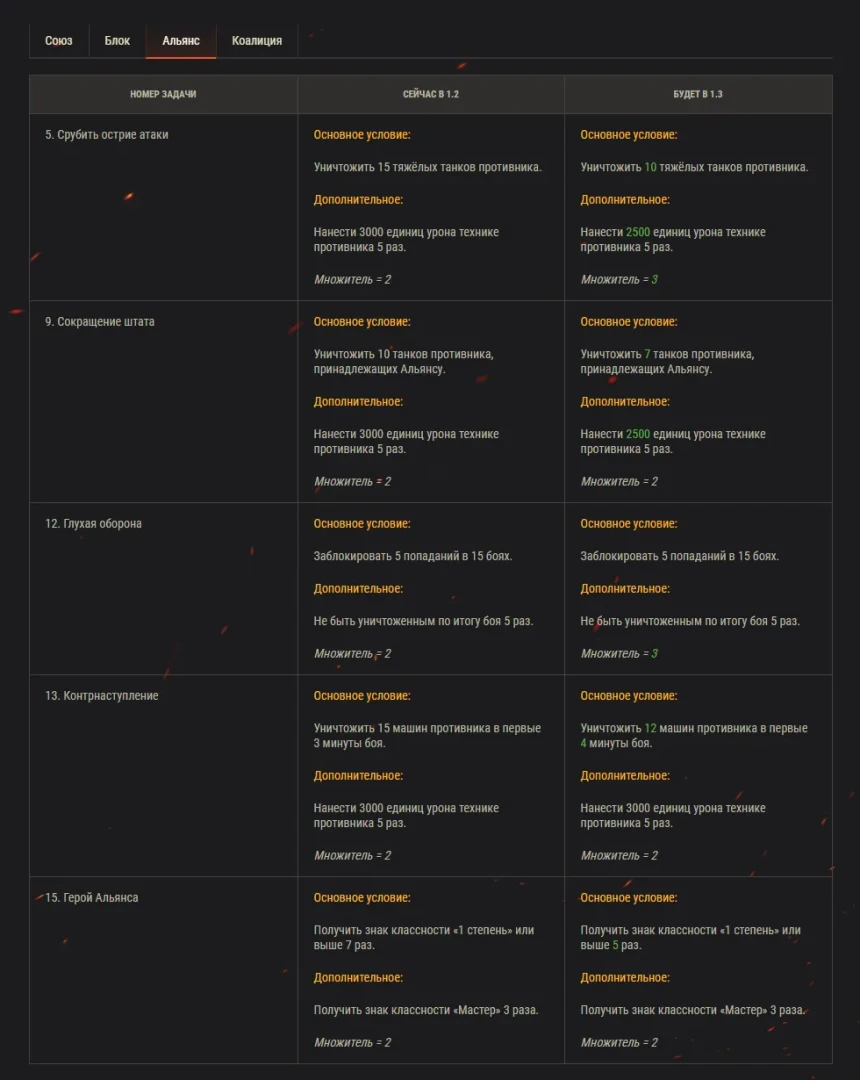Select task 5. Срубить острие атаки

(x=107, y=135)
